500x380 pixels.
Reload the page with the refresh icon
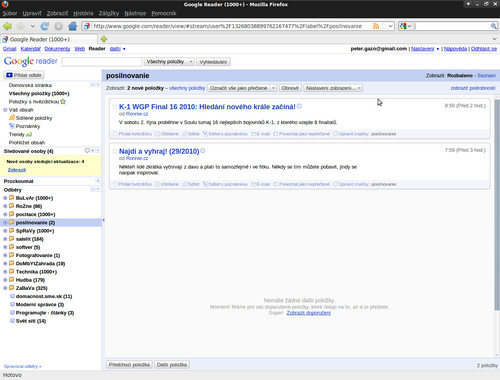pos(45,26)
